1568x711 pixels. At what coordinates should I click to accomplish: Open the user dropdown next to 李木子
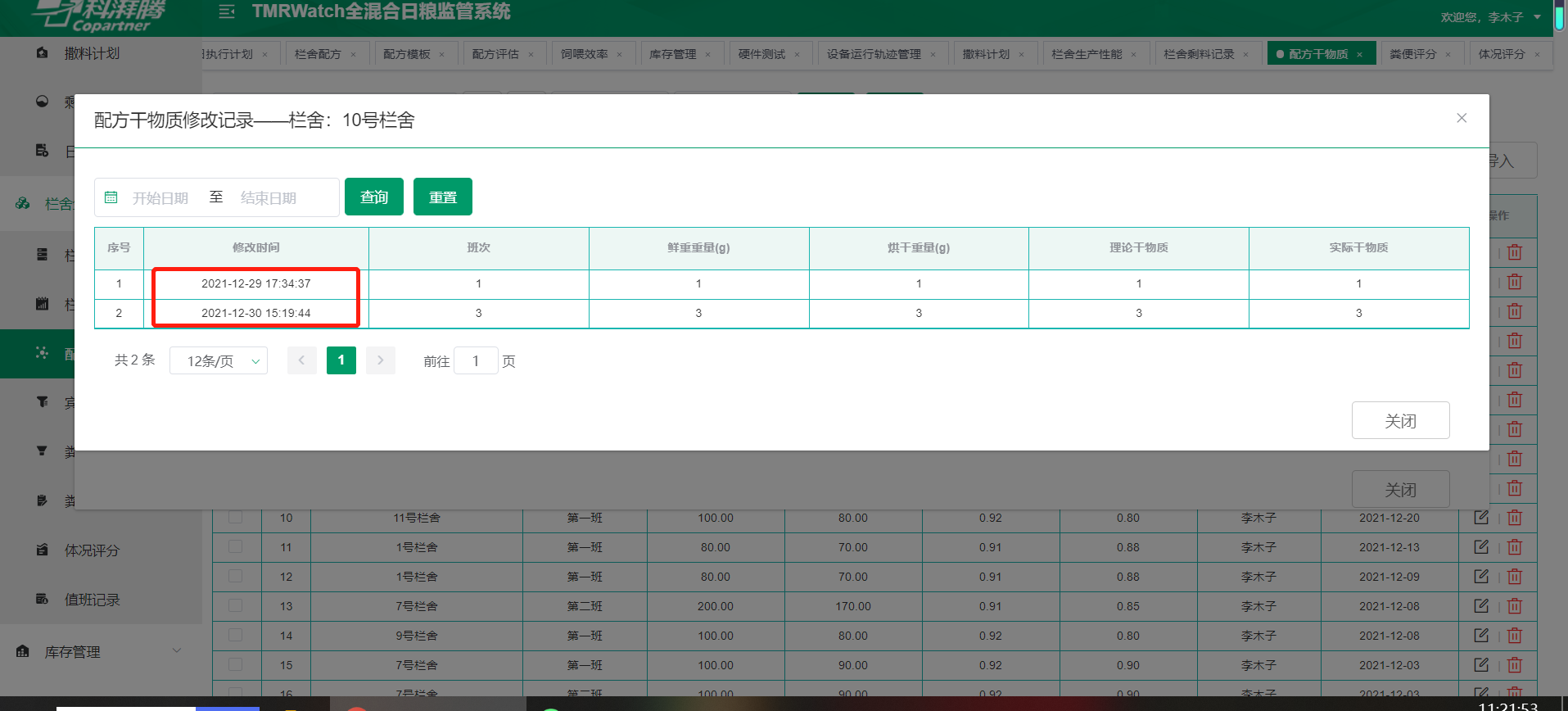tap(1537, 17)
